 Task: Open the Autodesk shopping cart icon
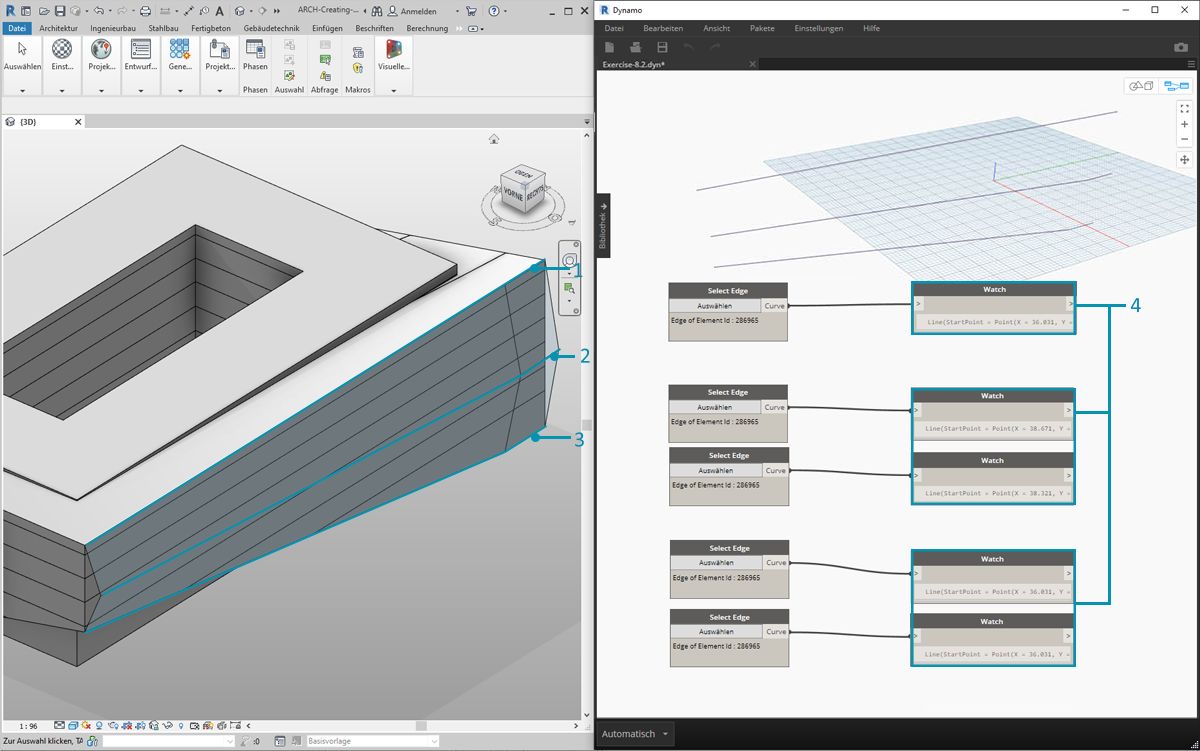click(x=471, y=11)
